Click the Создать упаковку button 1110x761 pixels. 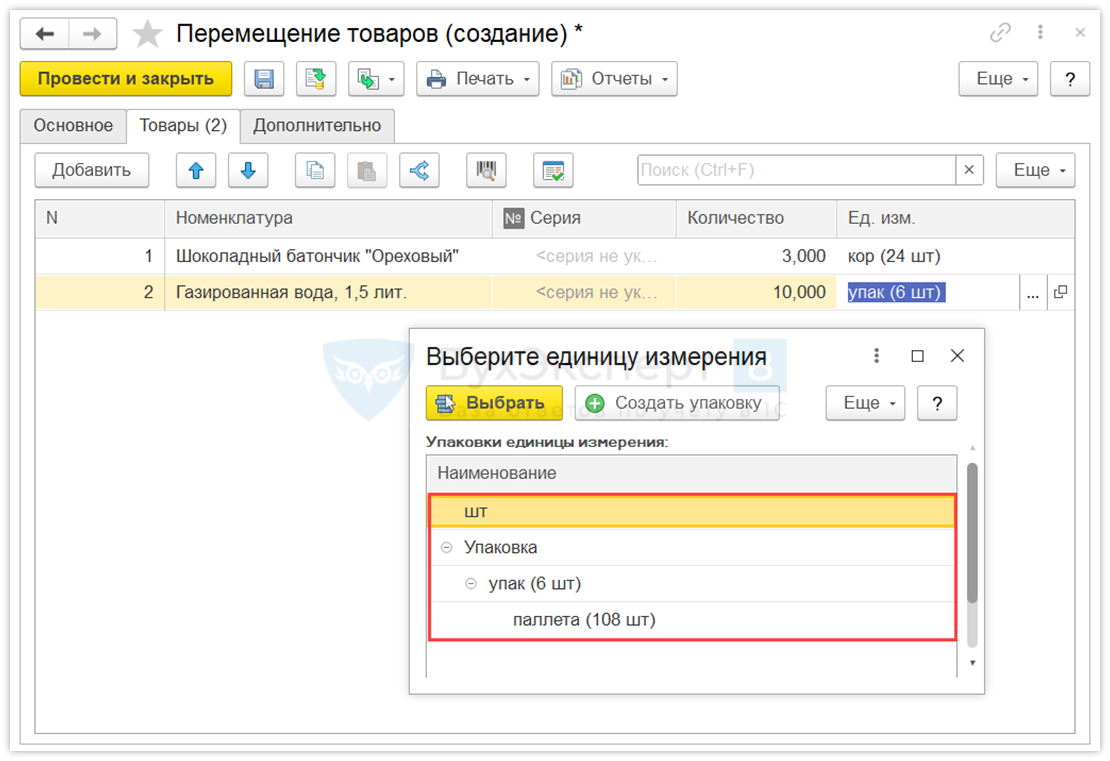677,403
